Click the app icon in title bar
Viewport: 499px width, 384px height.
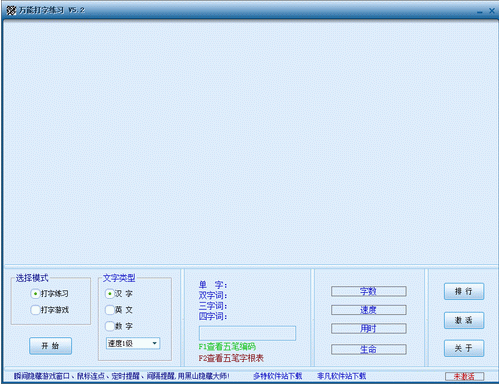[11, 10]
